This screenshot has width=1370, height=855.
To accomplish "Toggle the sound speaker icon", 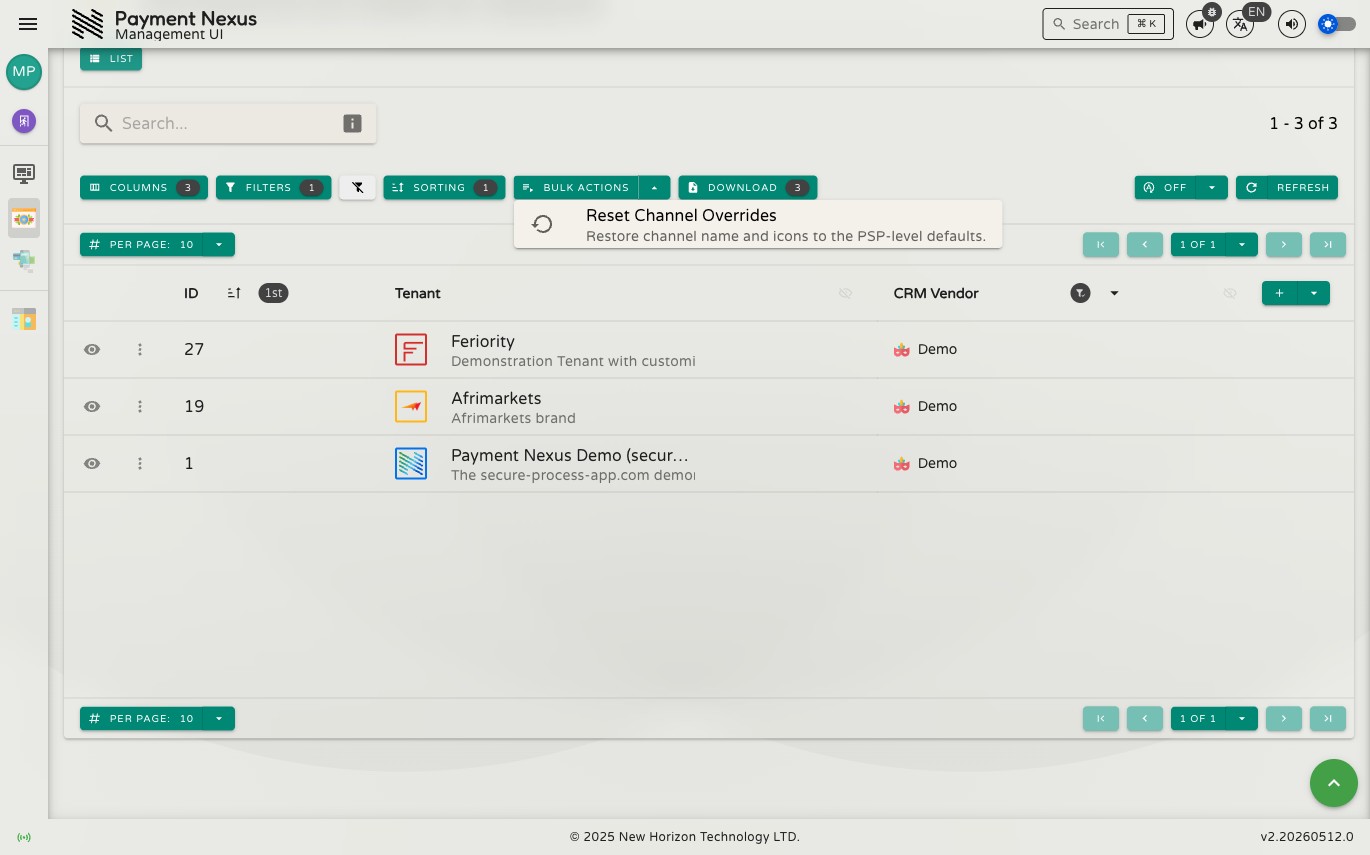I will [x=1291, y=24].
